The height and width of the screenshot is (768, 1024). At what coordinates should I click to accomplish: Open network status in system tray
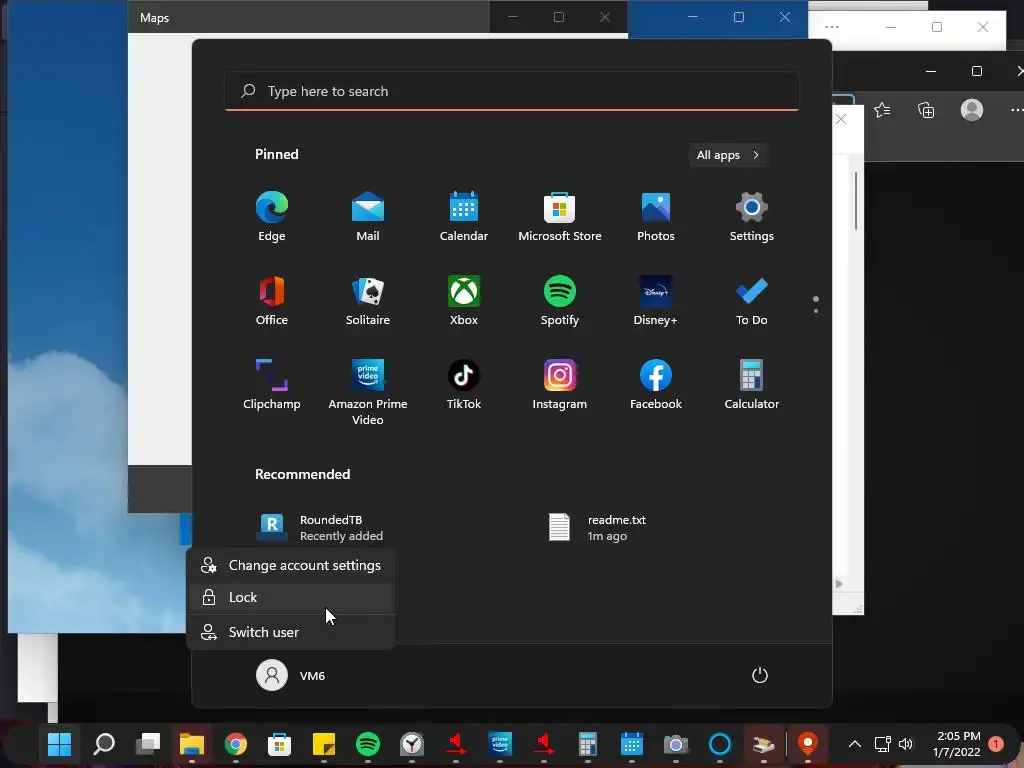tap(882, 744)
